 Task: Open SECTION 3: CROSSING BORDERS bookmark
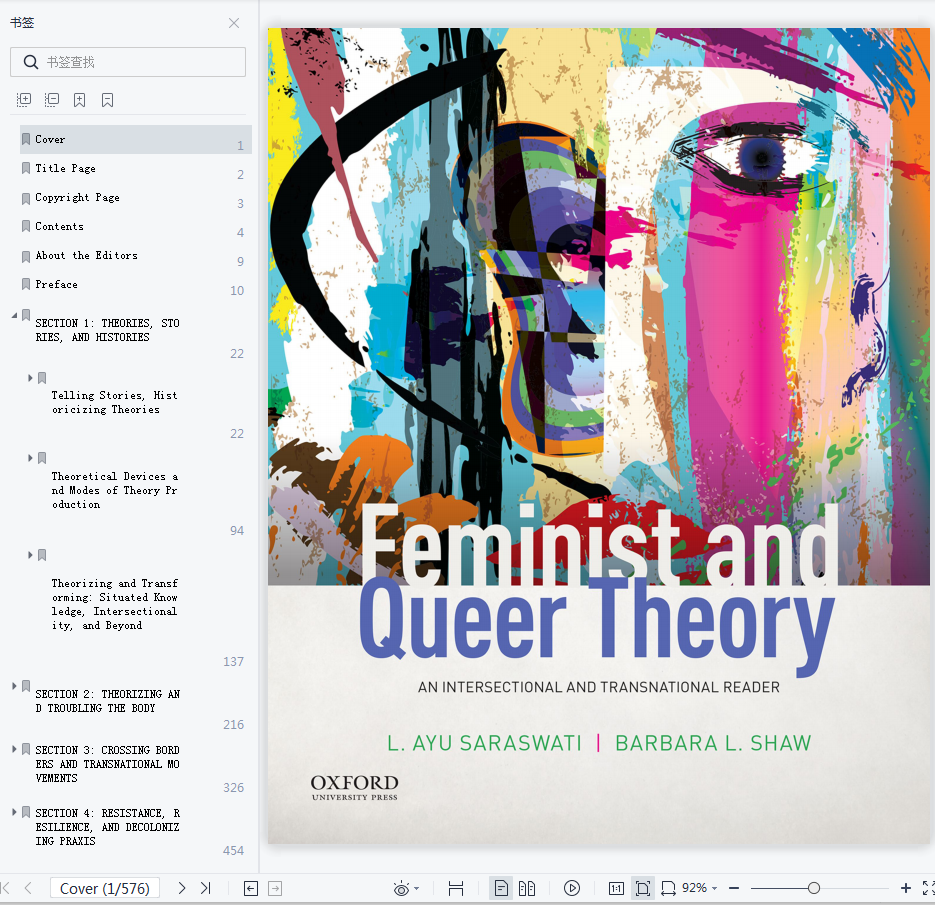[107, 764]
